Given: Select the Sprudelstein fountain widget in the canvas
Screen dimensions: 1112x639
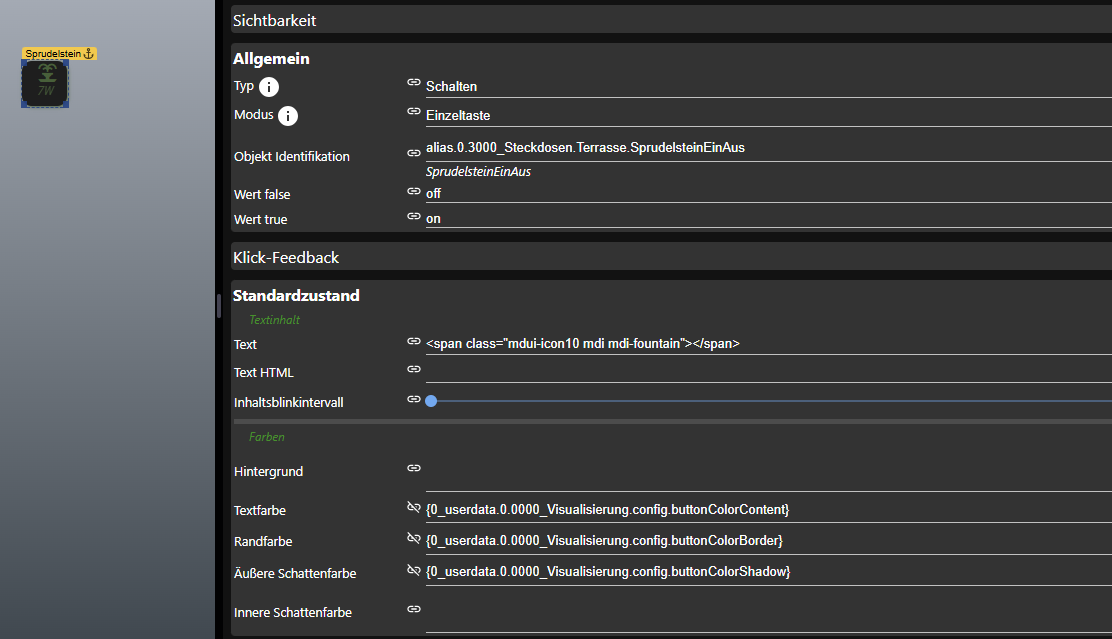Looking at the screenshot, I should click(45, 84).
